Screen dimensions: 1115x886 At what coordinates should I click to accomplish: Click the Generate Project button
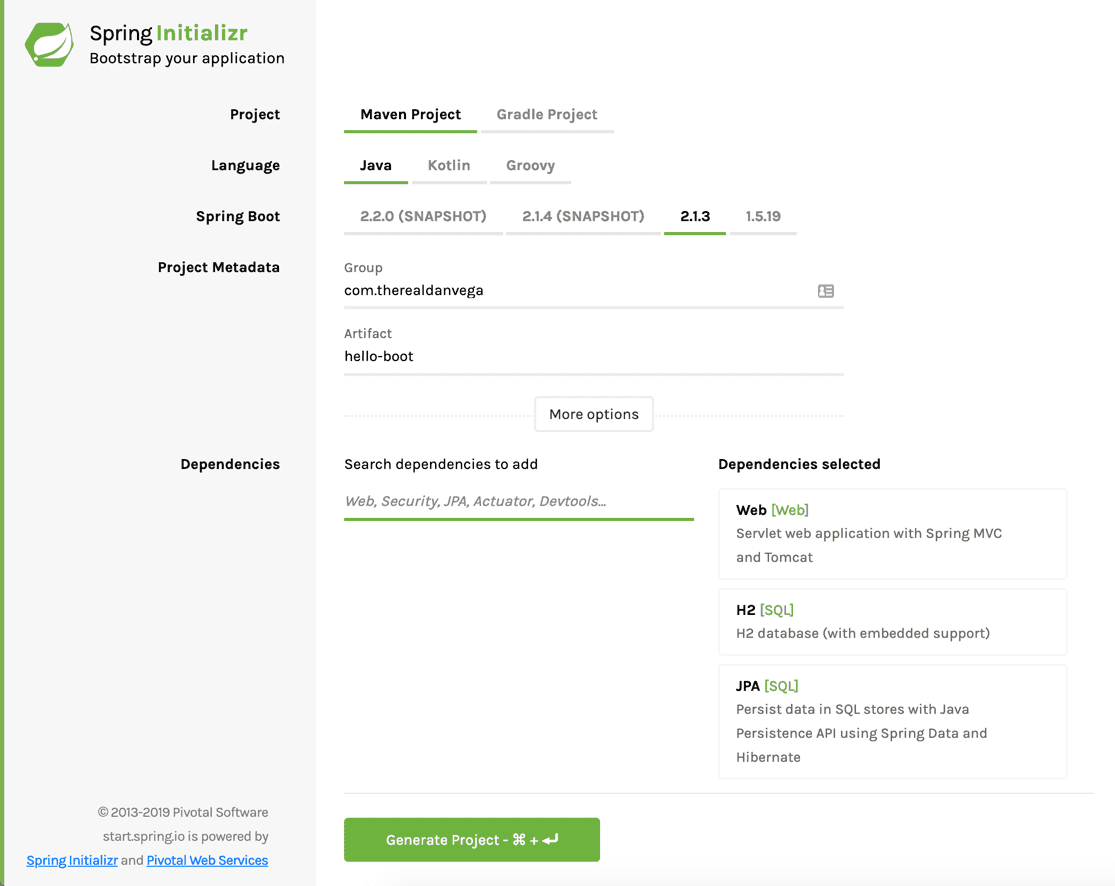click(x=471, y=840)
